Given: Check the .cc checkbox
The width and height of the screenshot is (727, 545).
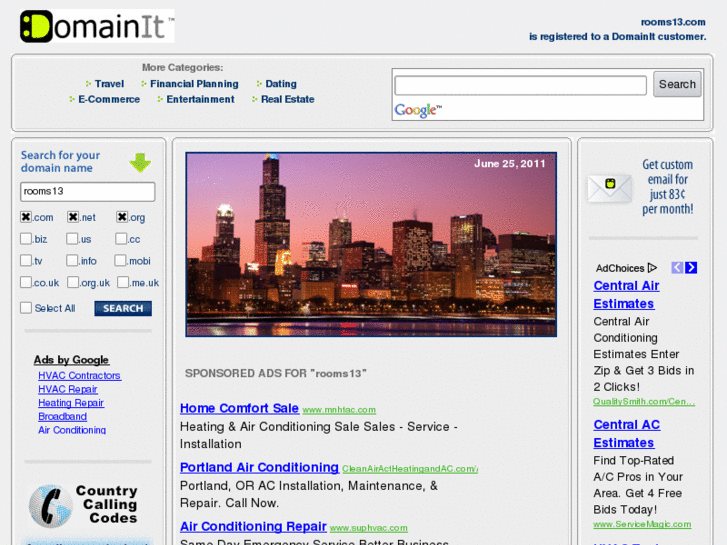Looking at the screenshot, I should click(121, 238).
